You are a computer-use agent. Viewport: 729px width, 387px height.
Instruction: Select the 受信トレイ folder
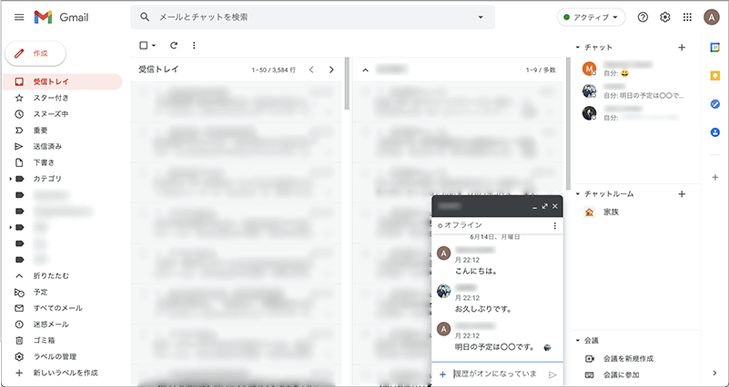pos(62,81)
